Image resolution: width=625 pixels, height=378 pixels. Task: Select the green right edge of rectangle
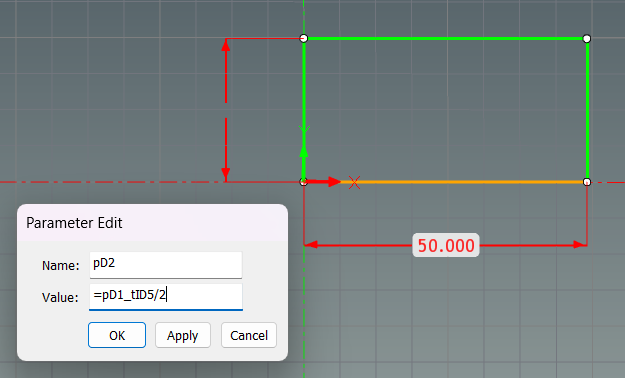588,110
